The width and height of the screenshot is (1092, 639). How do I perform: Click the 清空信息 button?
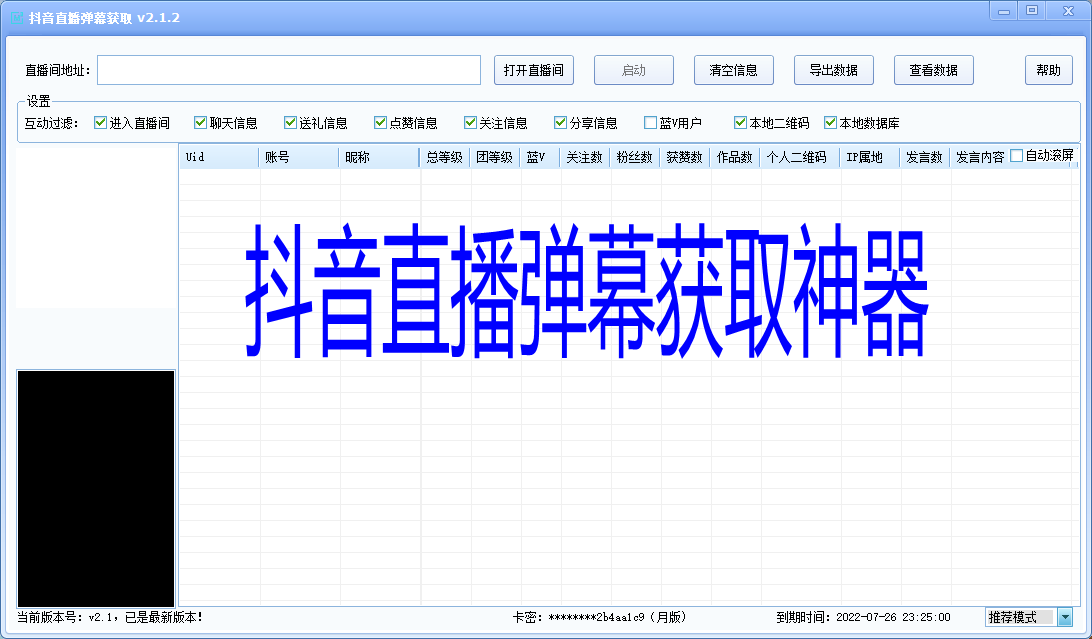pos(733,70)
